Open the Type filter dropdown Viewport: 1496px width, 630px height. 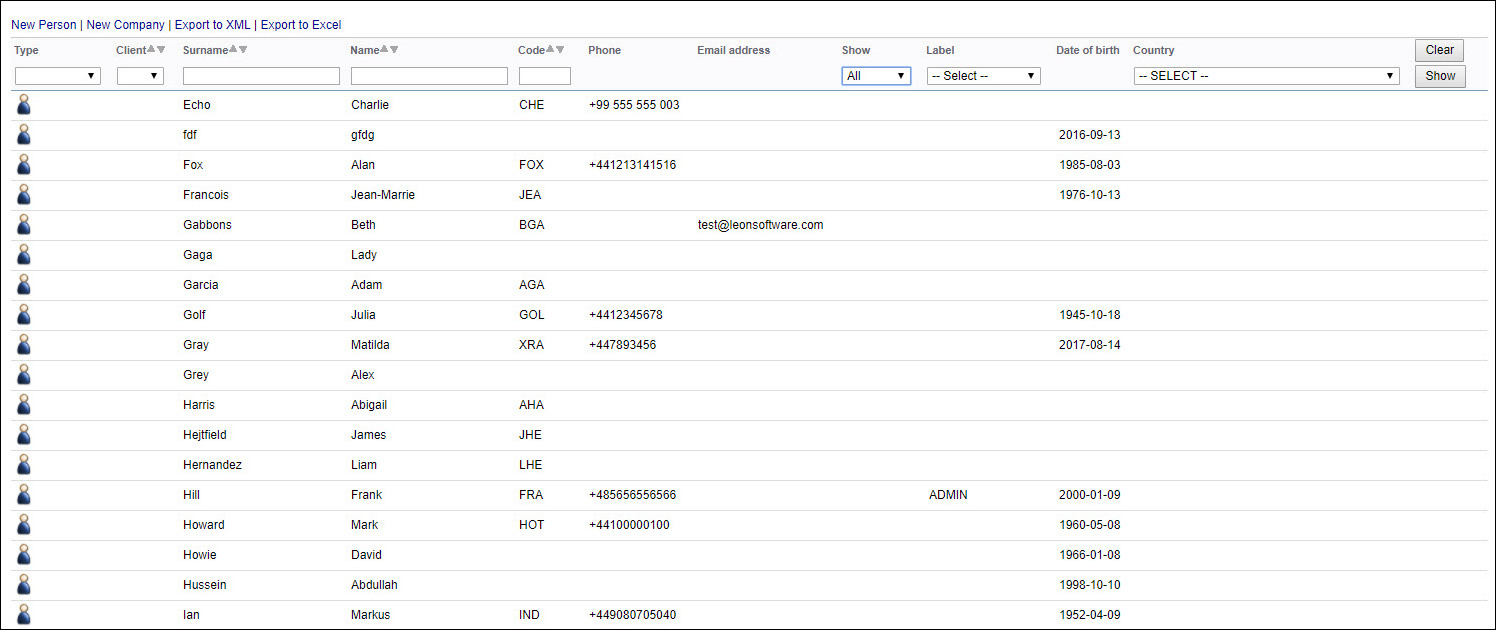point(58,76)
